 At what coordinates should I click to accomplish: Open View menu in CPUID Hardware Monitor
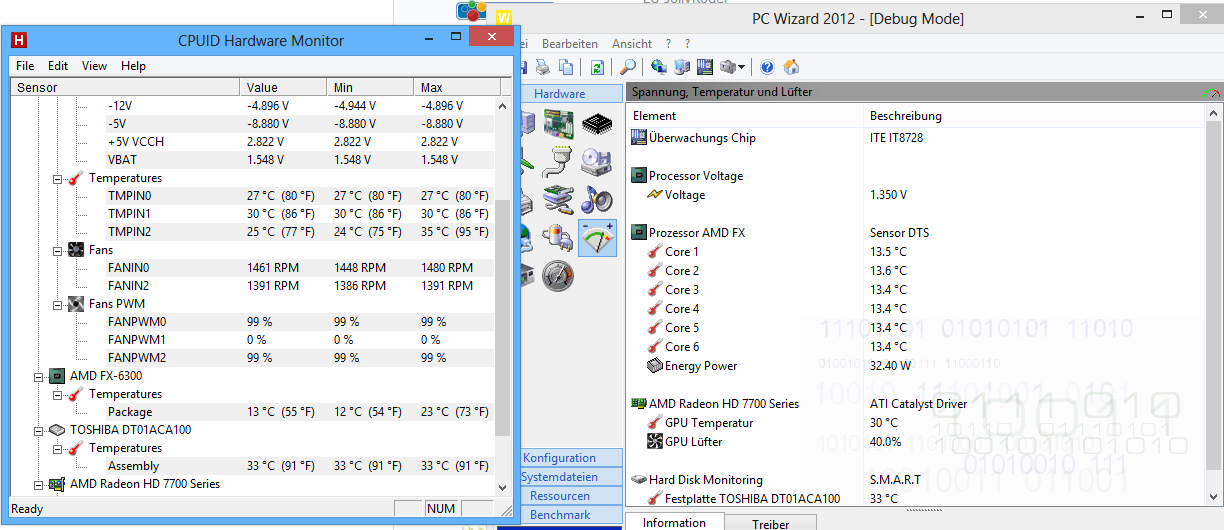(94, 66)
